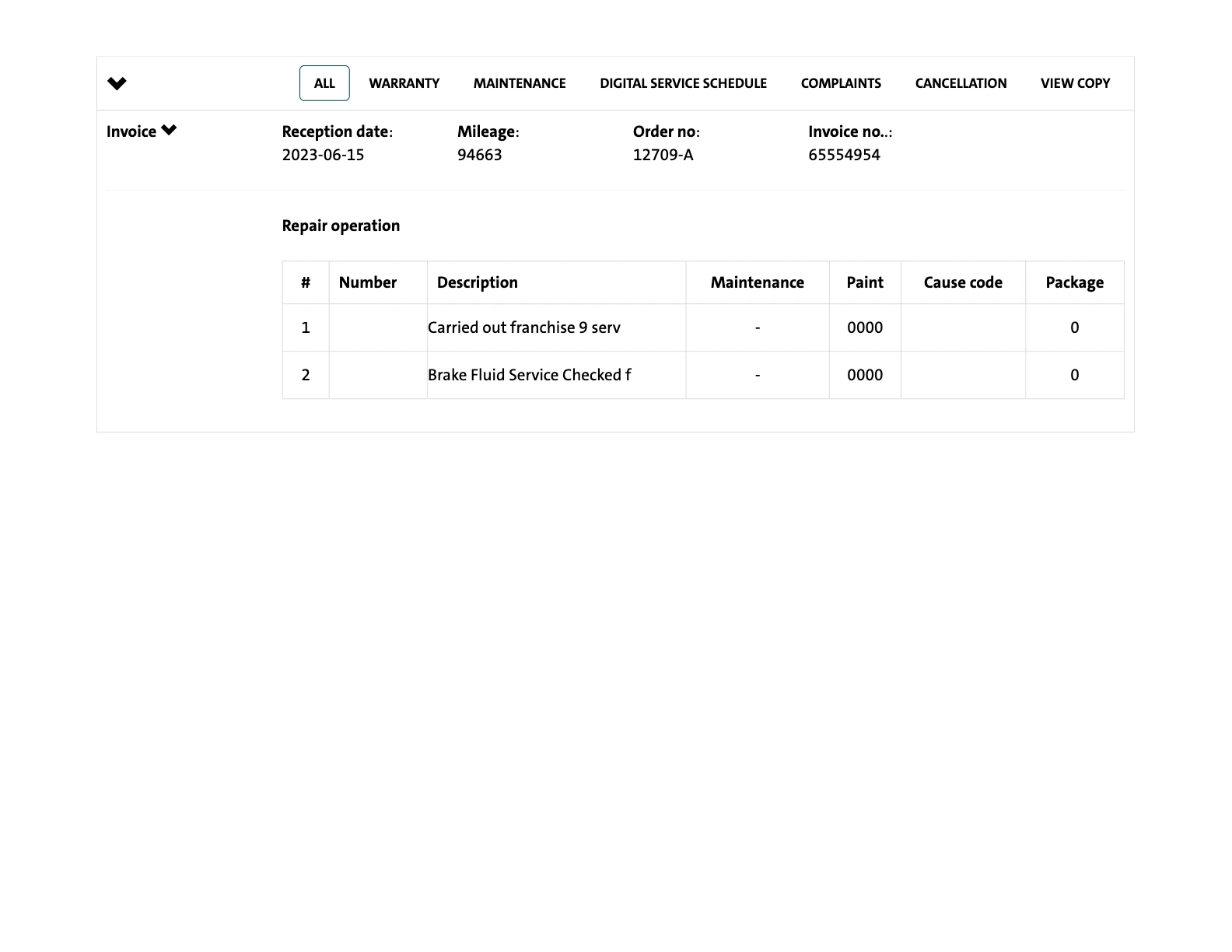Screen dimensions: 1232x952
Task: Click the Package column header
Action: click(x=1074, y=282)
